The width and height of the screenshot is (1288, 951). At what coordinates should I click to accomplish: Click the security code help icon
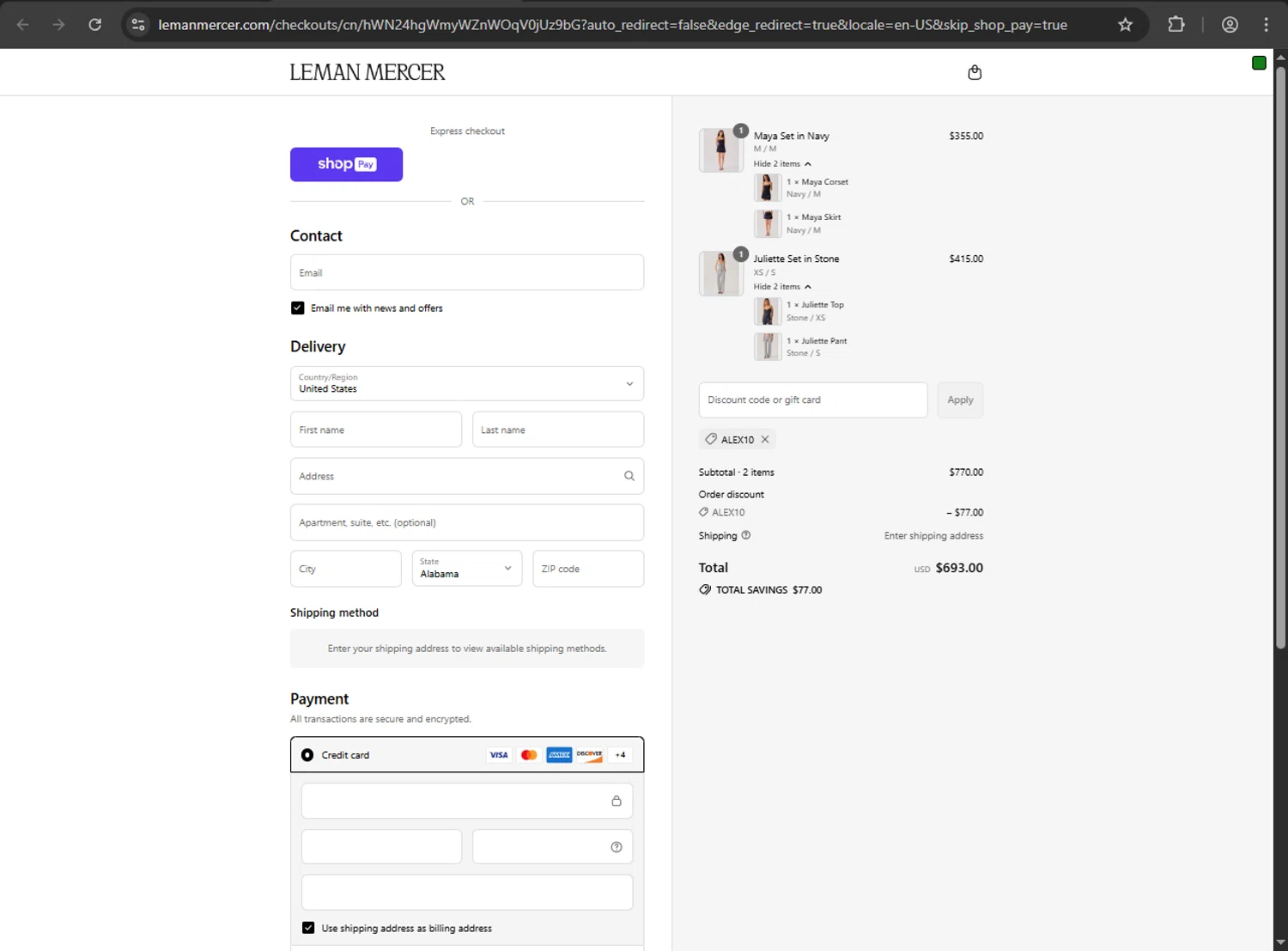617,847
